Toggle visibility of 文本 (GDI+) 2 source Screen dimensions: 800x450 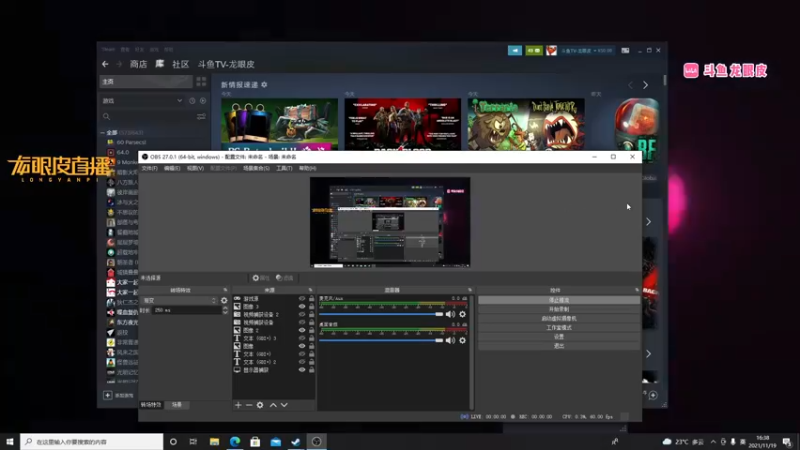302,362
